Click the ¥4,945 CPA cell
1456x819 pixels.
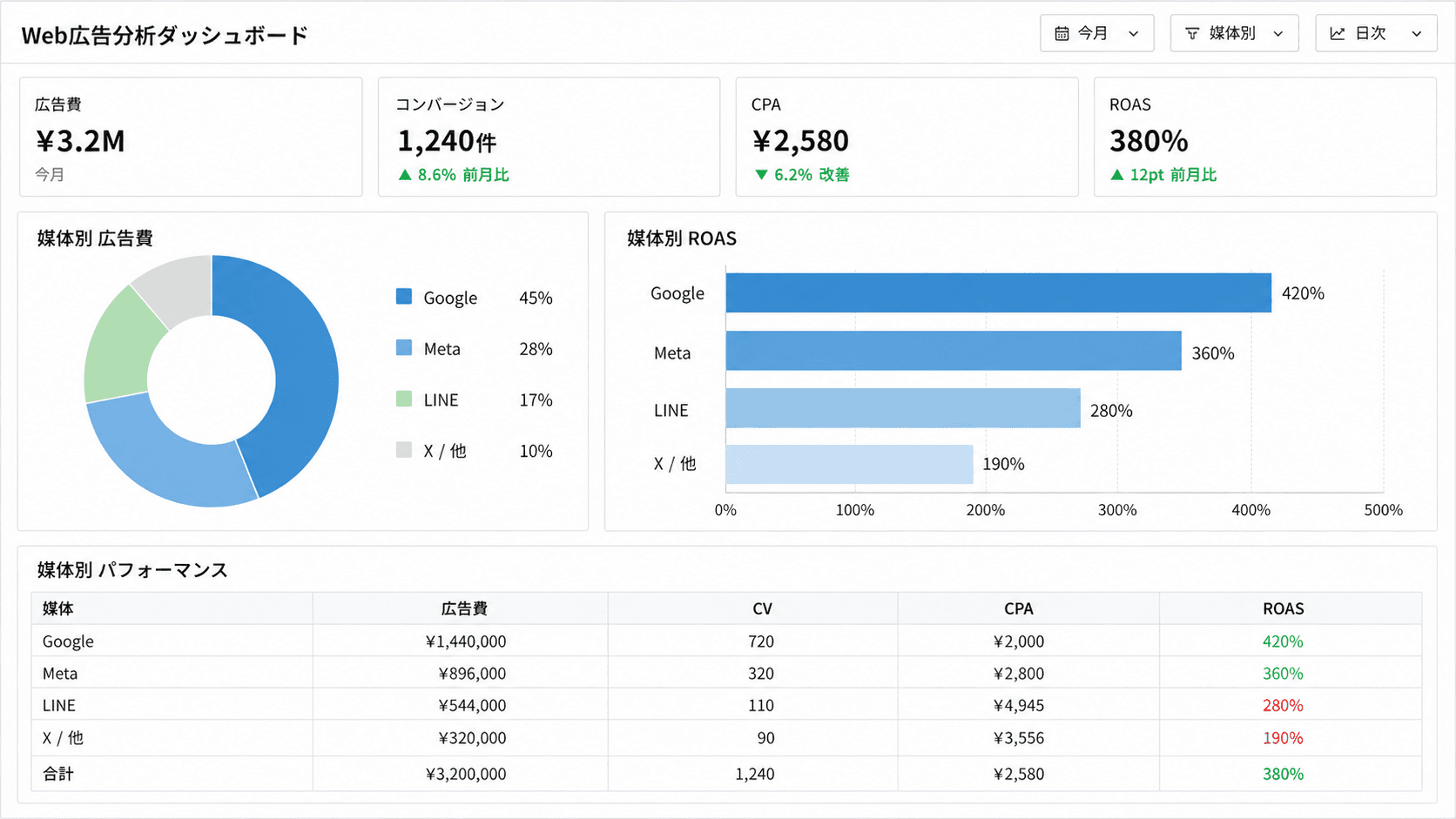[1019, 706]
